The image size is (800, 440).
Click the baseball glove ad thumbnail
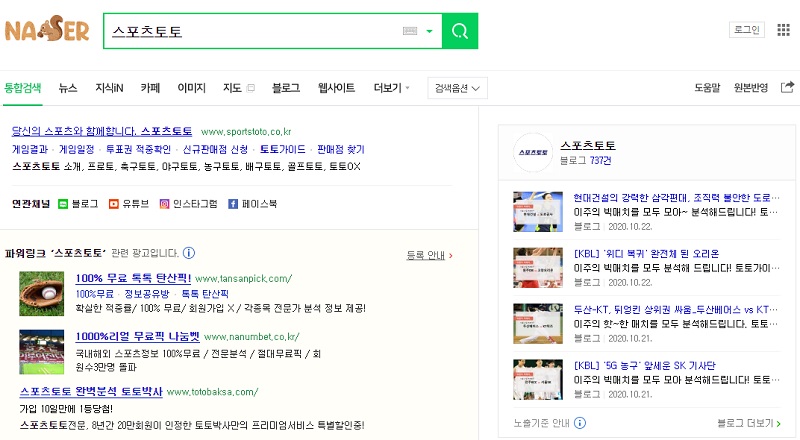[x=41, y=294]
